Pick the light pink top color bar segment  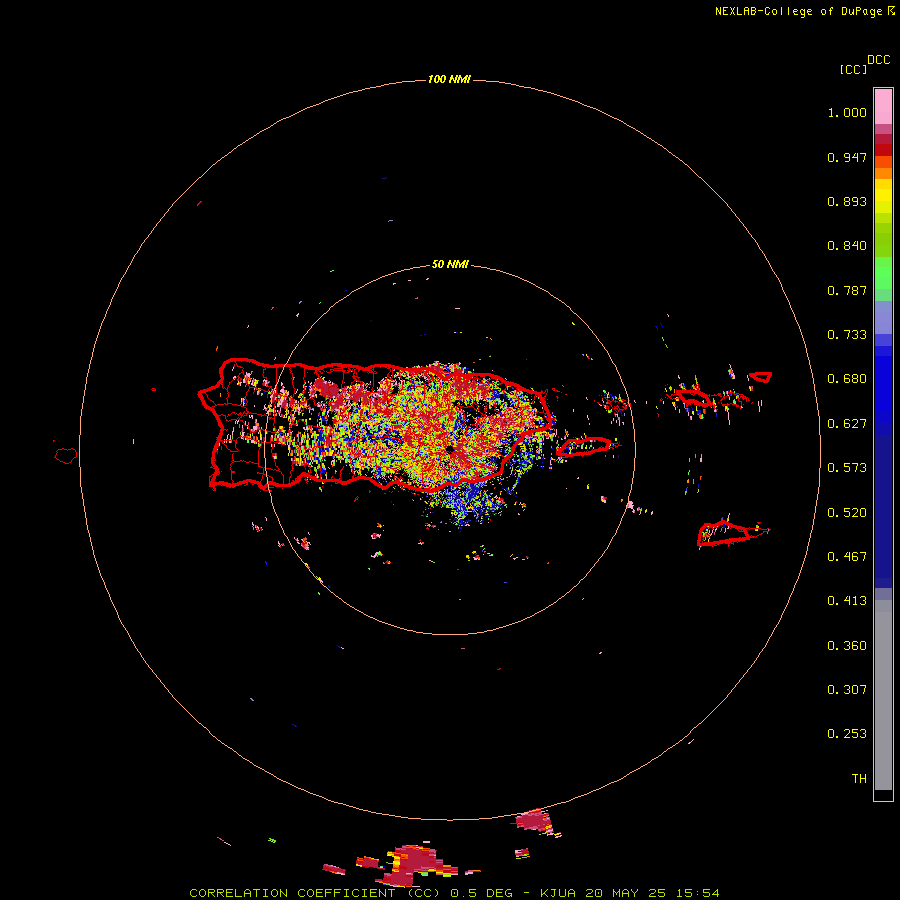click(x=883, y=106)
